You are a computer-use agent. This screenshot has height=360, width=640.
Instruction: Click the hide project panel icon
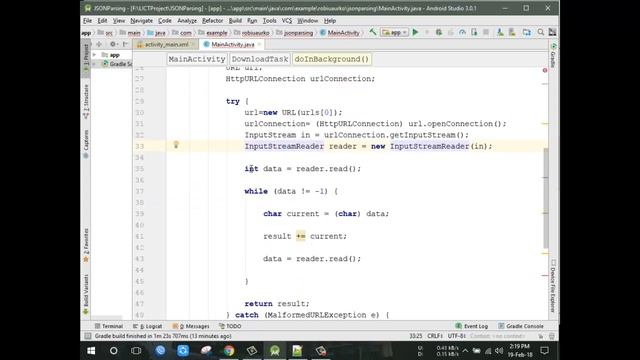pyautogui.click(x=125, y=44)
